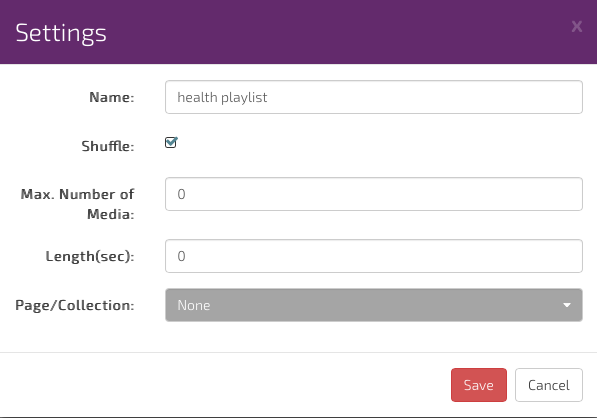Screen dimensions: 597x418
Task: Click the Max. Number of Media label
Action: point(77,204)
